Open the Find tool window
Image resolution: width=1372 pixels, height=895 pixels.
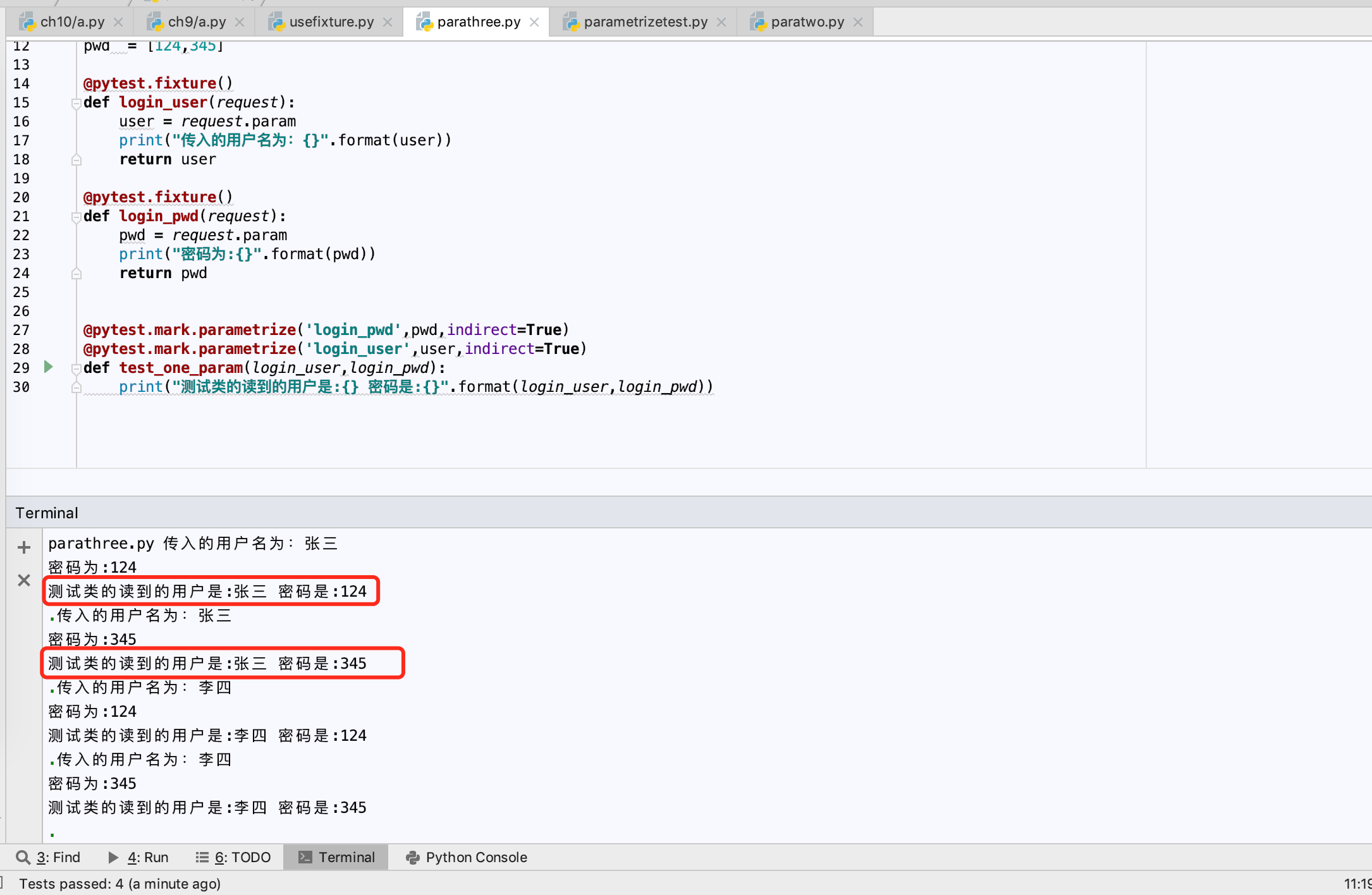coord(51,857)
